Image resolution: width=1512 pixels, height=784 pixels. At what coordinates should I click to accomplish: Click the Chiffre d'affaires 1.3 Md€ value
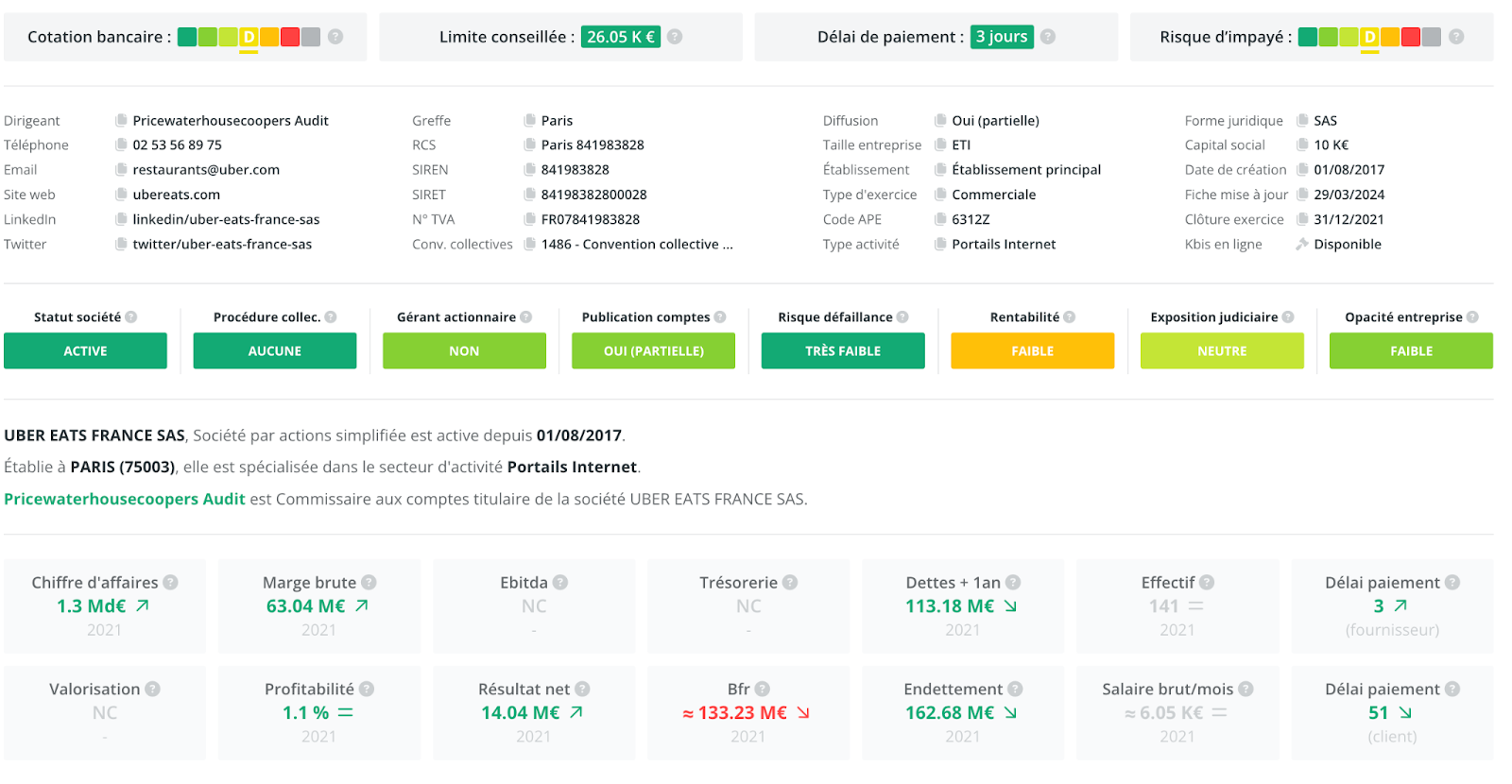point(91,606)
